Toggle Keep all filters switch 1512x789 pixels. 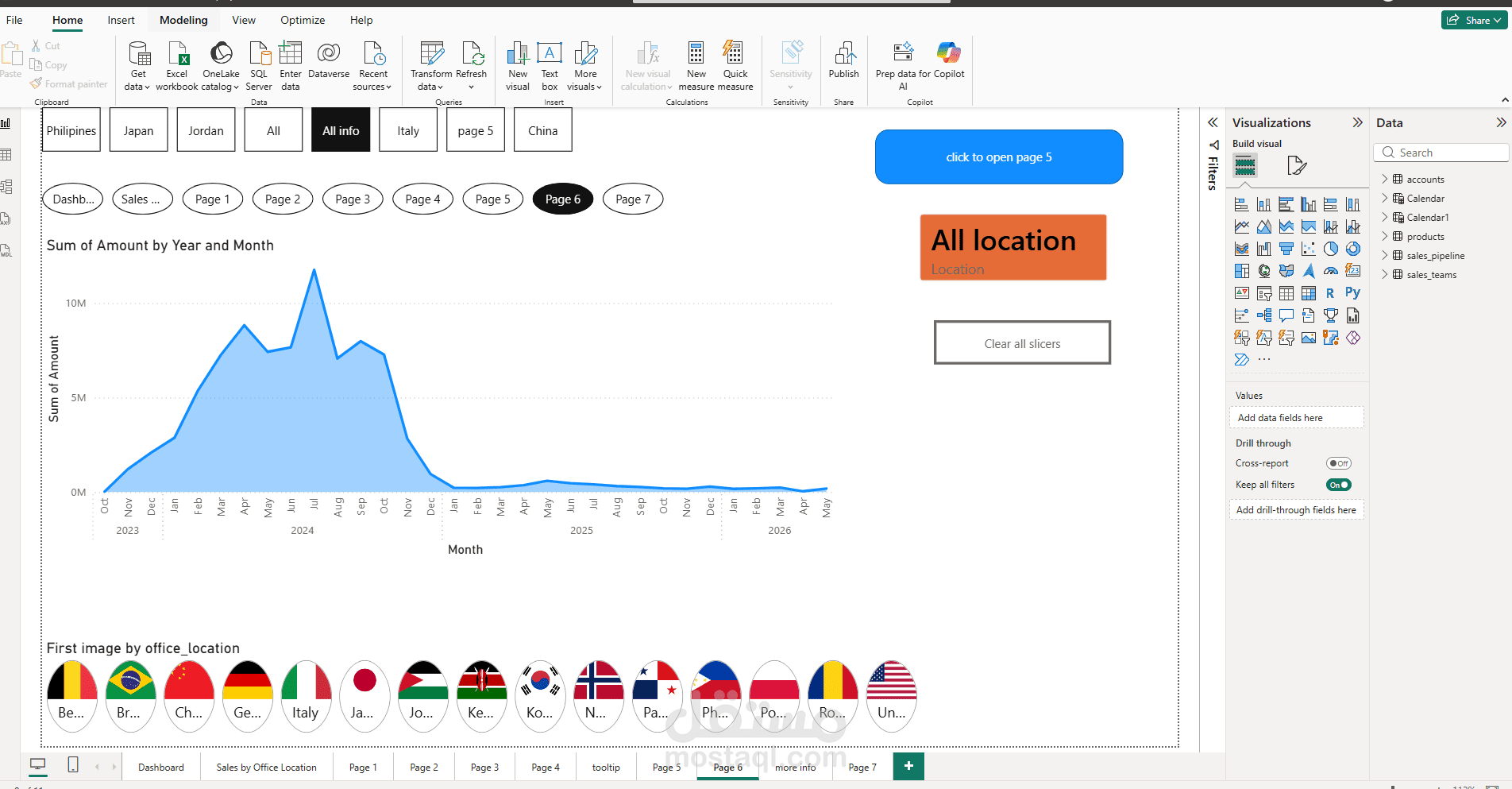tap(1339, 485)
